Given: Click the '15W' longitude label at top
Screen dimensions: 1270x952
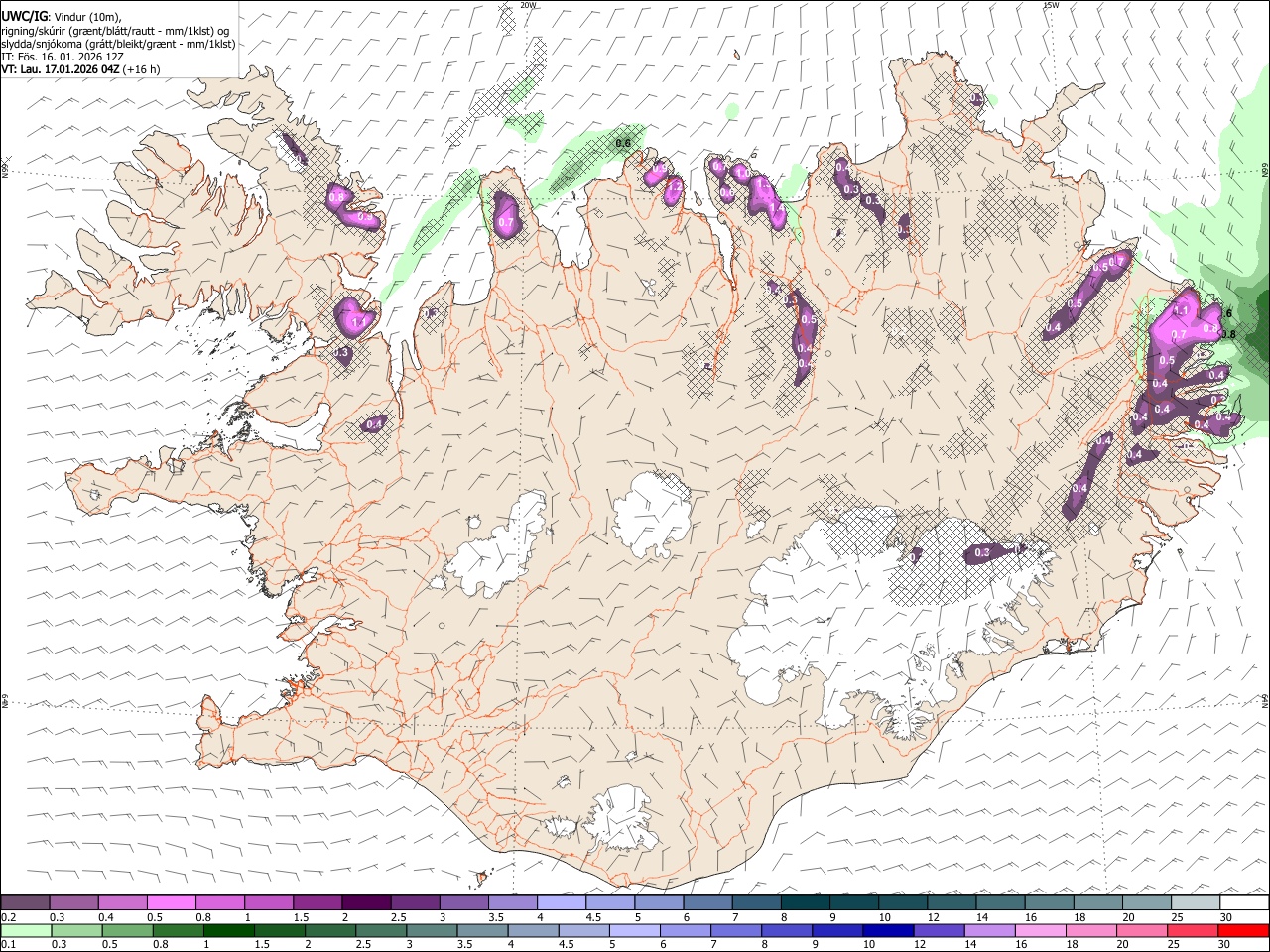Looking at the screenshot, I should [x=1051, y=5].
